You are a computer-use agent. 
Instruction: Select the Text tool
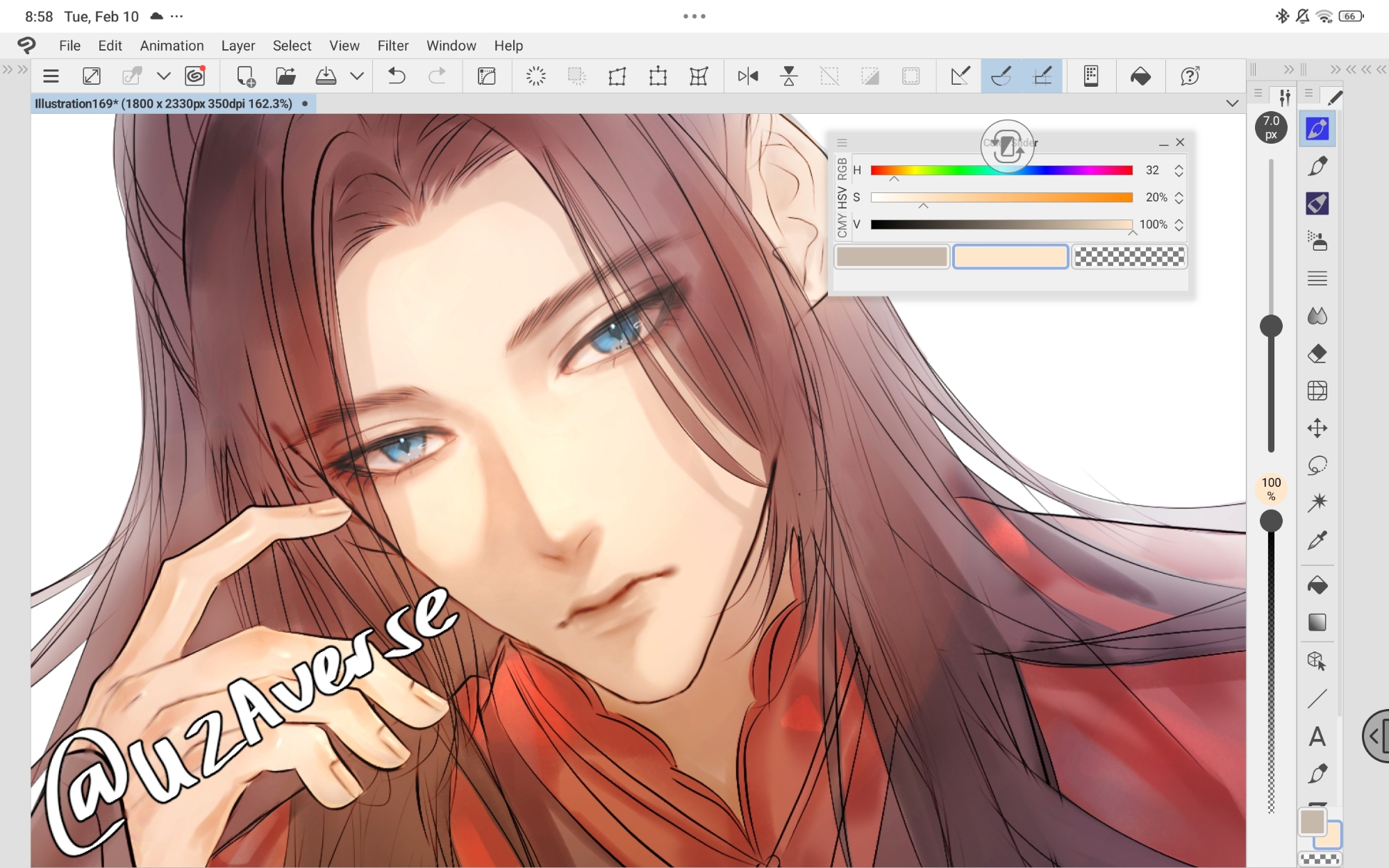[x=1317, y=736]
